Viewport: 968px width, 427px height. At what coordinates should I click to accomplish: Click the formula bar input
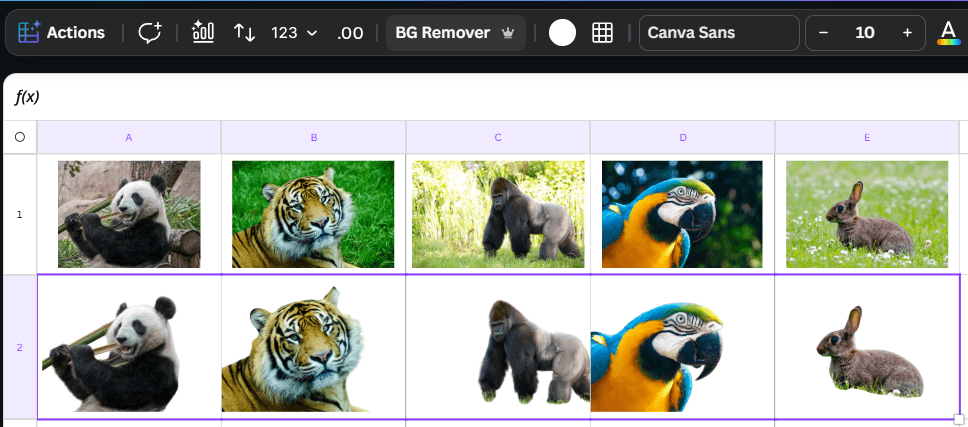500,97
